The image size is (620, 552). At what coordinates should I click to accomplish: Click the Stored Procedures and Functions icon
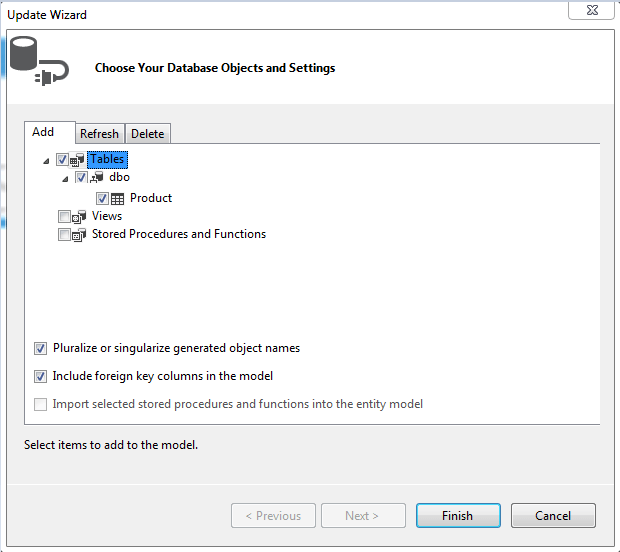[x=79, y=235]
